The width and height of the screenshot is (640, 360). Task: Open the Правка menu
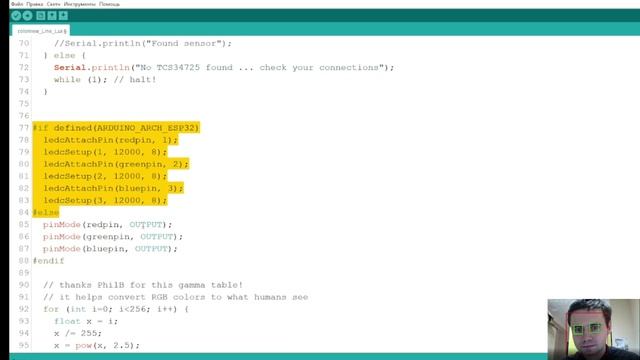[x=34, y=4]
